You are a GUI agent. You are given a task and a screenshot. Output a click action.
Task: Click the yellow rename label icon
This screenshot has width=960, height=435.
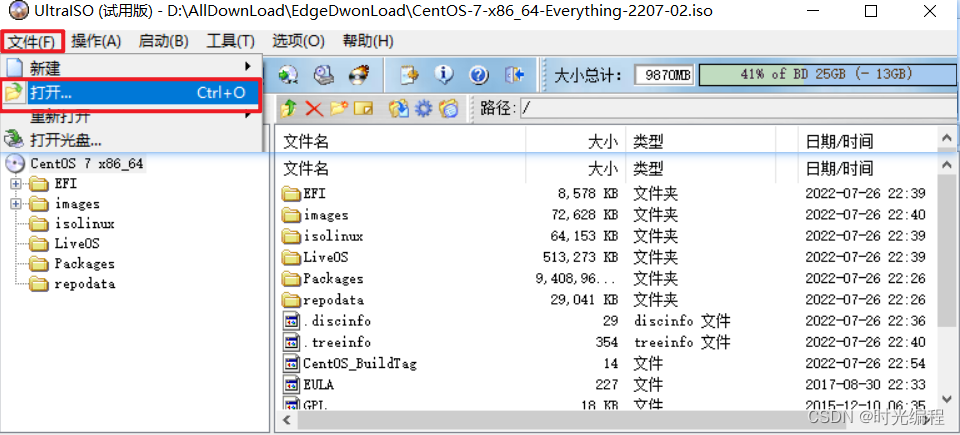coord(364,109)
